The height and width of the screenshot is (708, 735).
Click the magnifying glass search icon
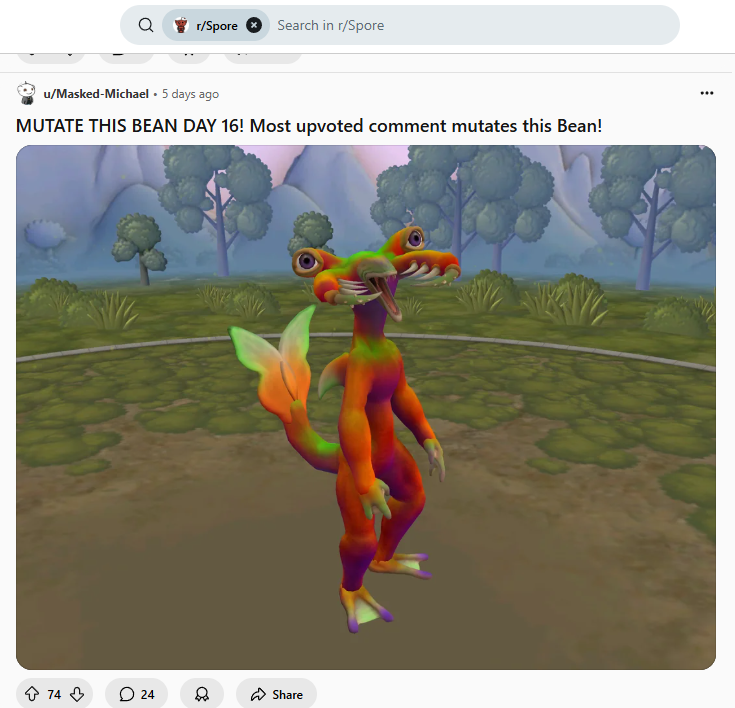tap(146, 25)
